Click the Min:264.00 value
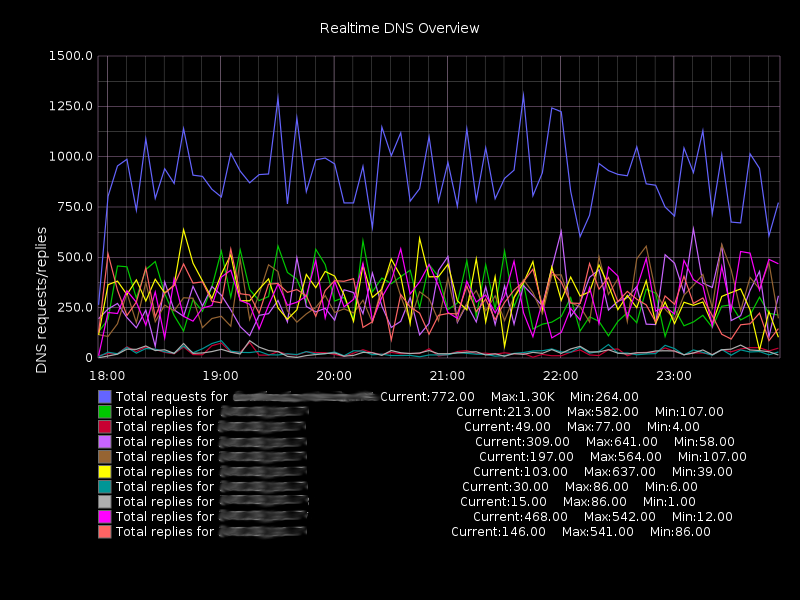Viewport: 800px width, 600px height. [604, 397]
